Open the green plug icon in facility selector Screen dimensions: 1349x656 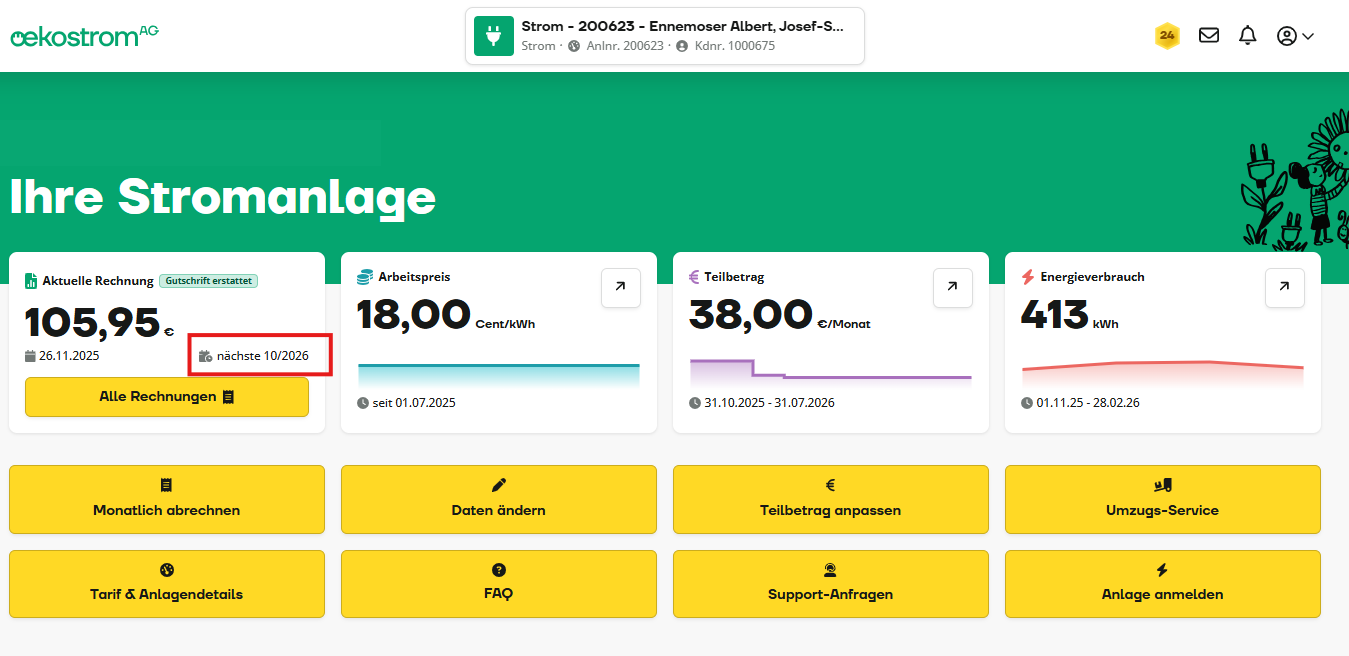coord(493,36)
